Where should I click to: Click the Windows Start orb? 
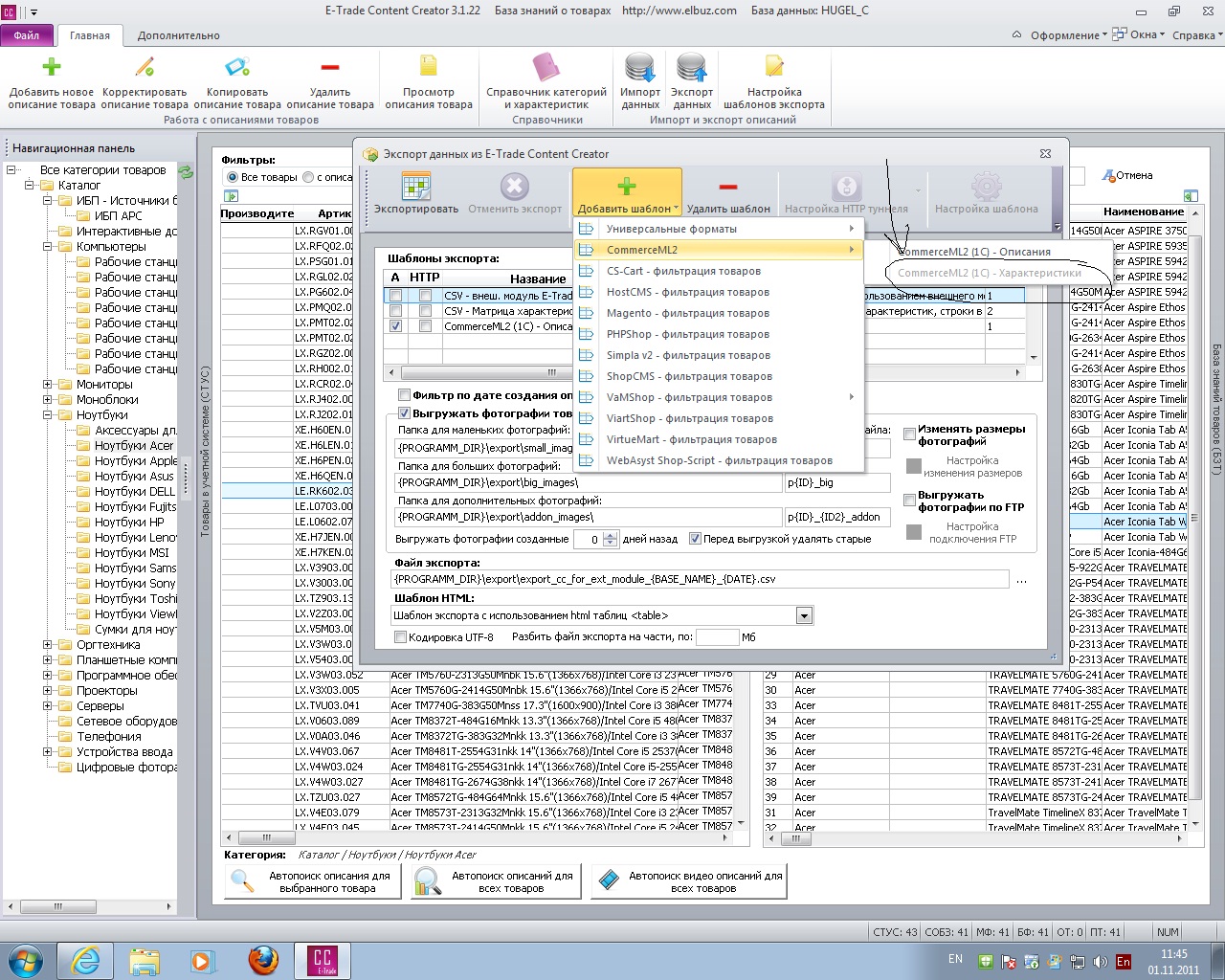[26, 960]
